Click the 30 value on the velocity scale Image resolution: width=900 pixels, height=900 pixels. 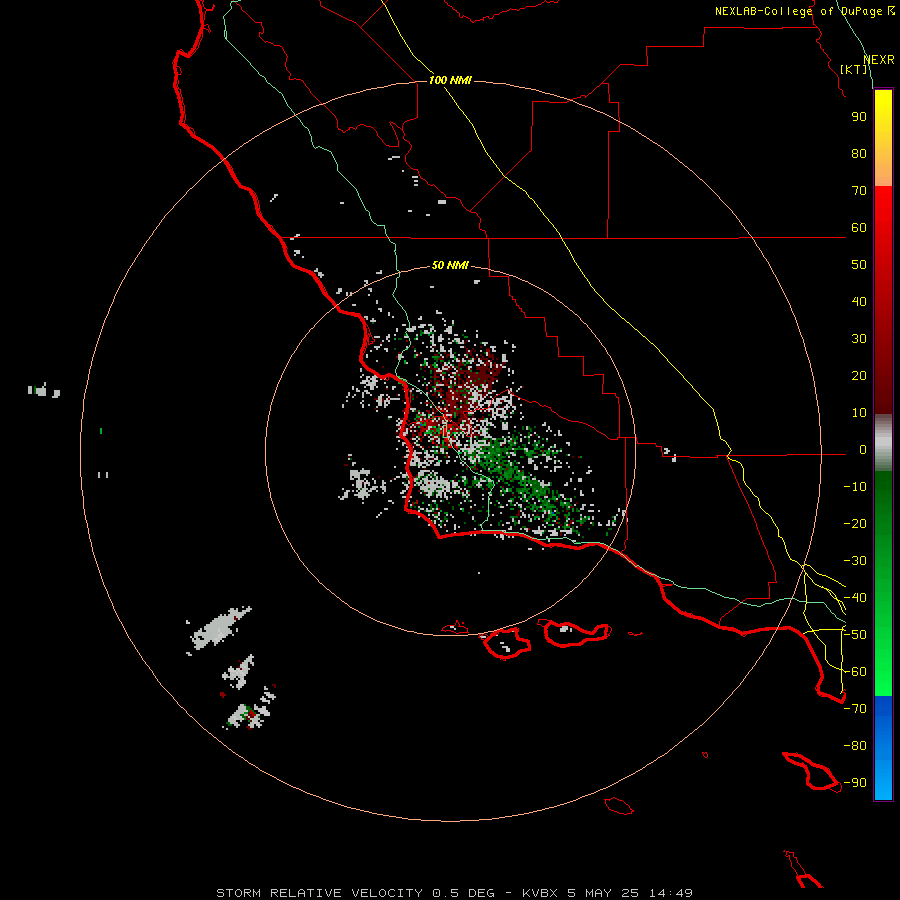pos(859,339)
